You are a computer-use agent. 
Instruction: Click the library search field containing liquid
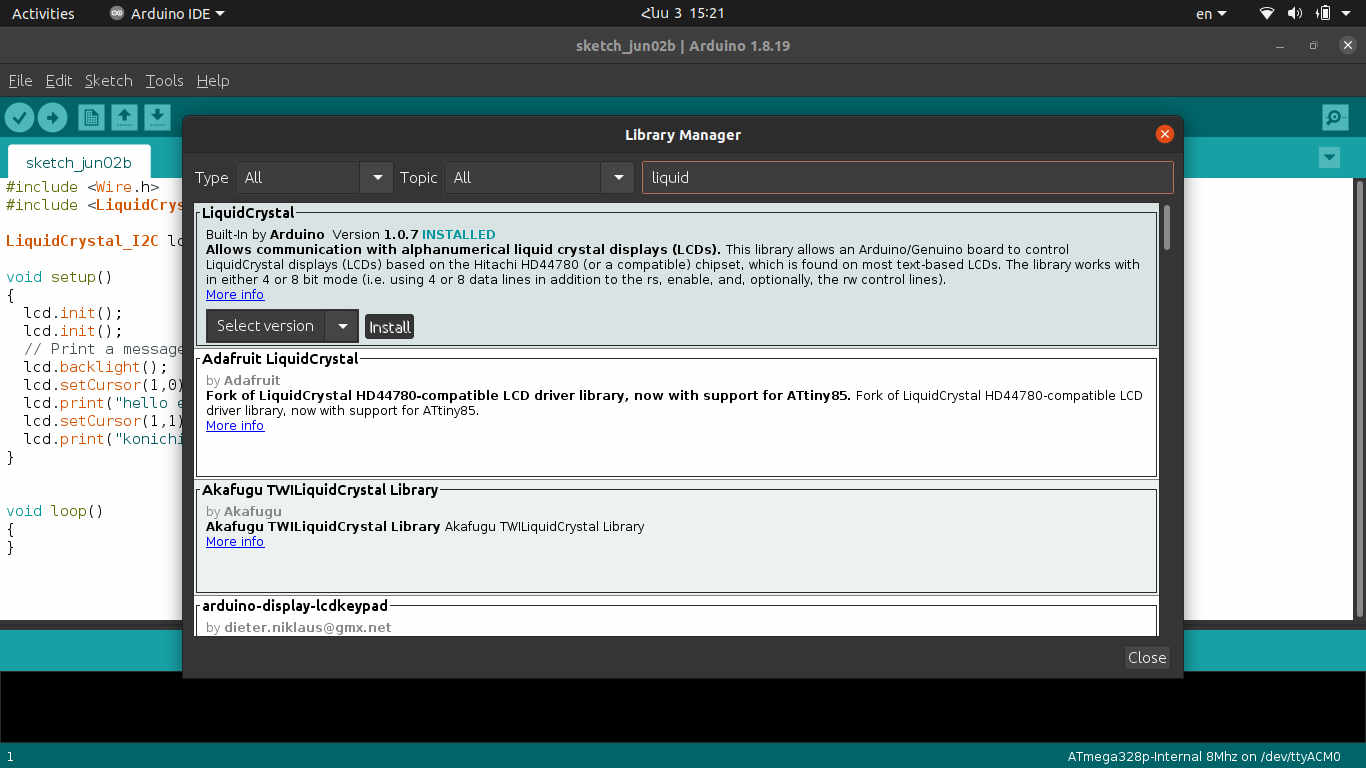(x=907, y=178)
